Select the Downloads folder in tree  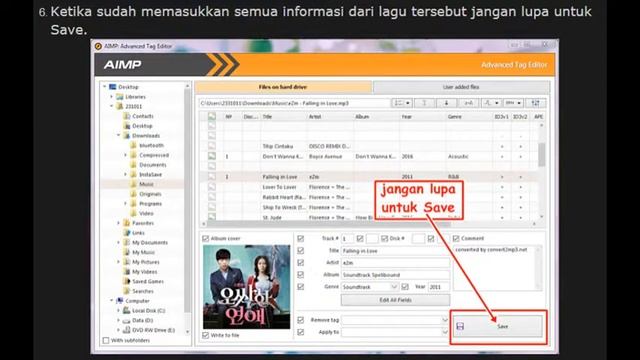[146, 136]
